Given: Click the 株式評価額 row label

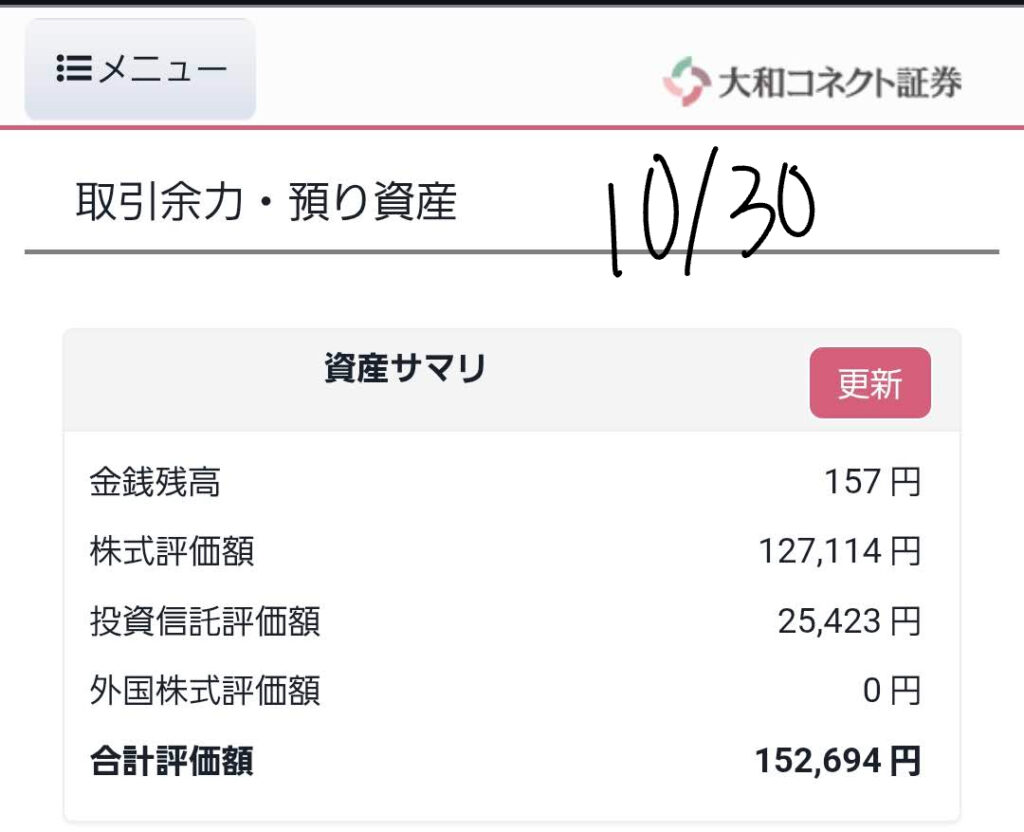Looking at the screenshot, I should [x=172, y=552].
